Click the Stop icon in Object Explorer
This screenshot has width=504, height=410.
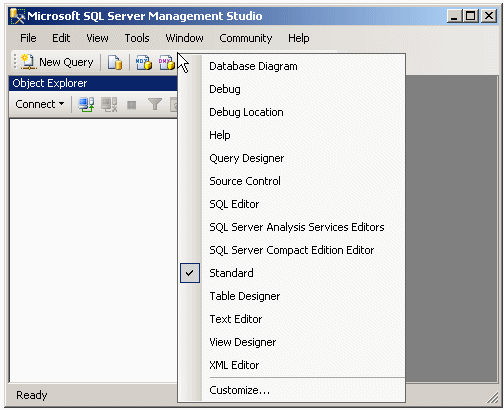132,105
